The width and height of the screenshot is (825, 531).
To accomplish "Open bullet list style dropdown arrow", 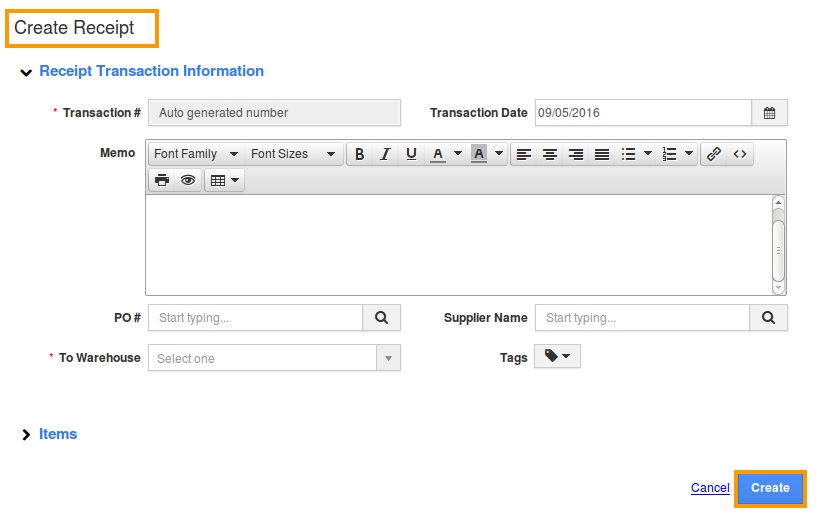I will [648, 154].
